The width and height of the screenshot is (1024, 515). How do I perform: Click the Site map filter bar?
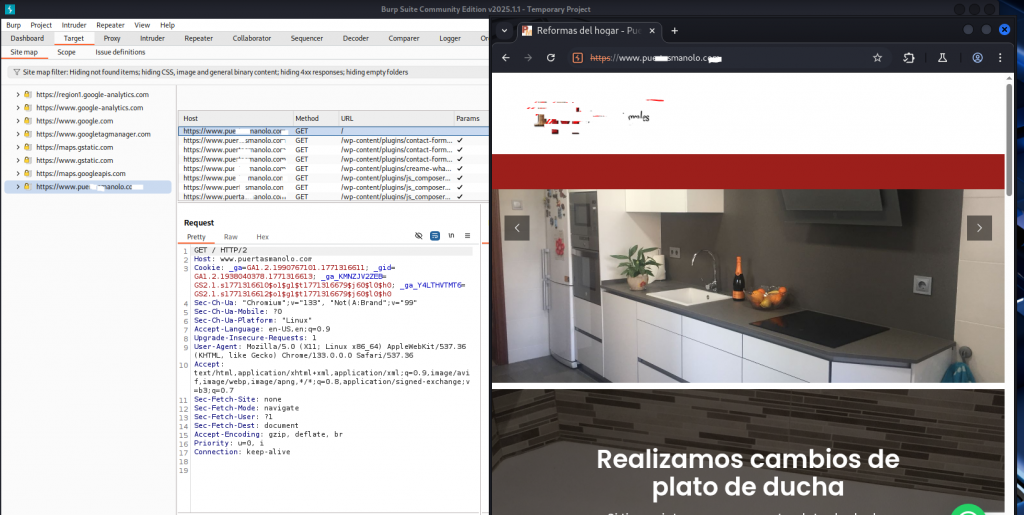pos(245,73)
